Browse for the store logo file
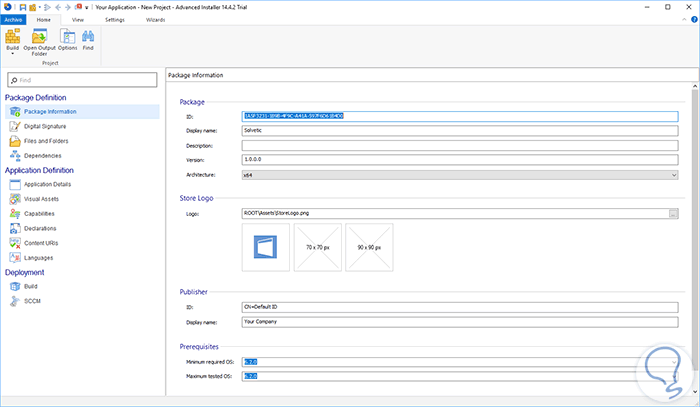The image size is (700, 407). [673, 213]
